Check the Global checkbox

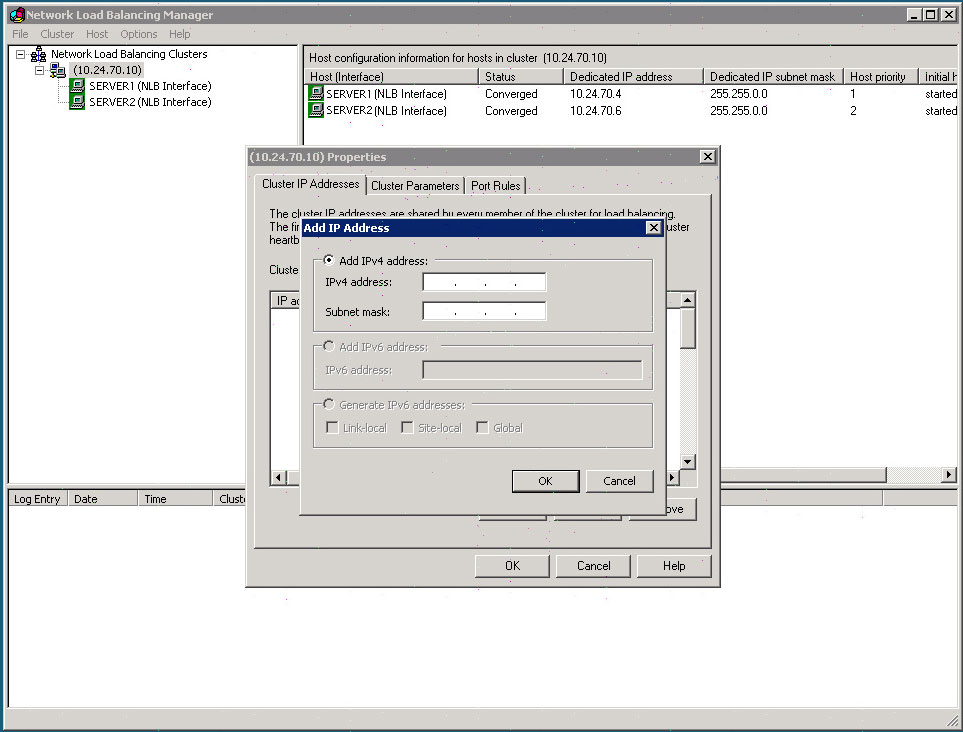(x=482, y=427)
